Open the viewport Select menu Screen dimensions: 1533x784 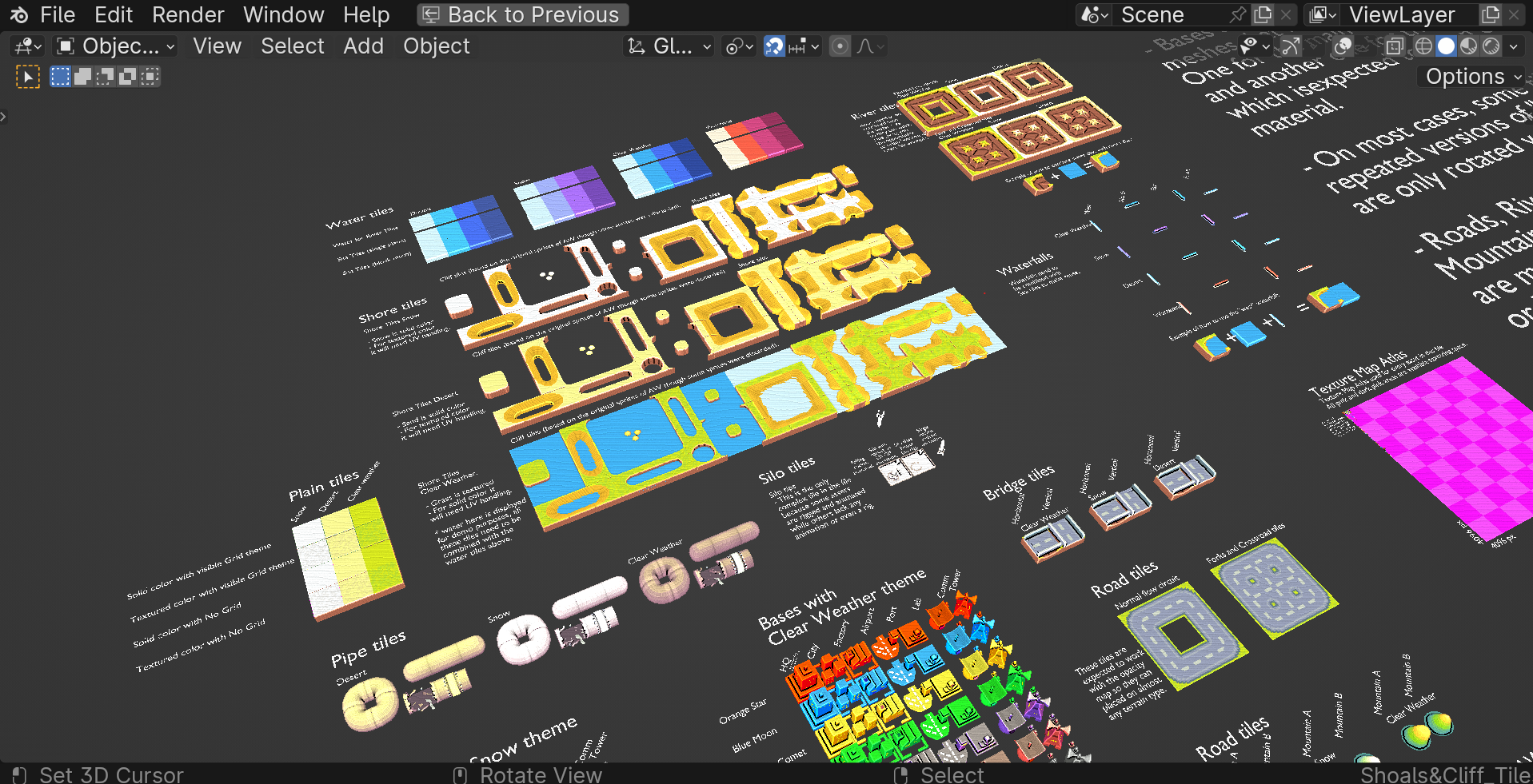[x=293, y=46]
